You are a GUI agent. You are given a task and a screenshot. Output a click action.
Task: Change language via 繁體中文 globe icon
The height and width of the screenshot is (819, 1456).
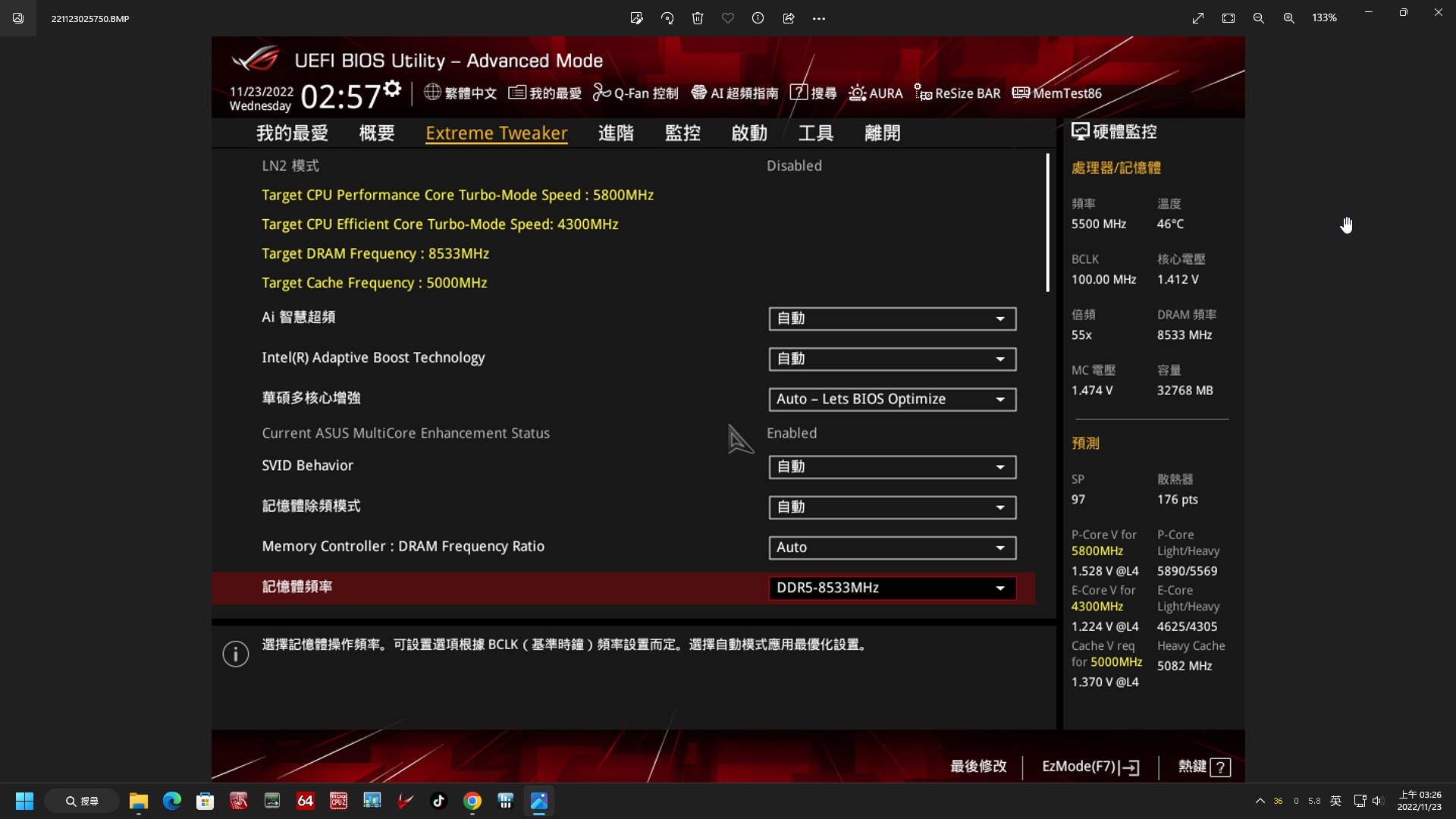coord(460,93)
